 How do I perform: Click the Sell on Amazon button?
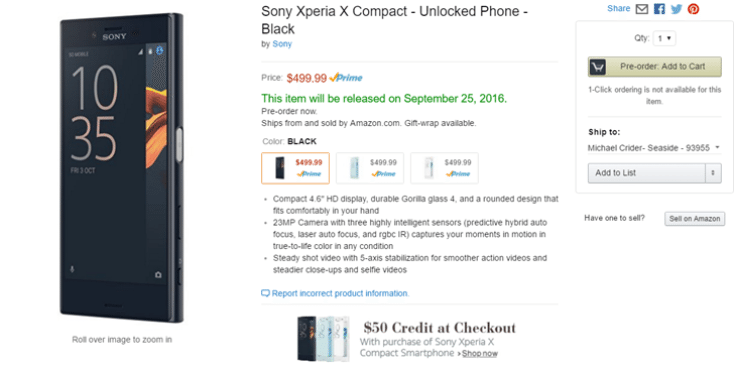[695, 219]
